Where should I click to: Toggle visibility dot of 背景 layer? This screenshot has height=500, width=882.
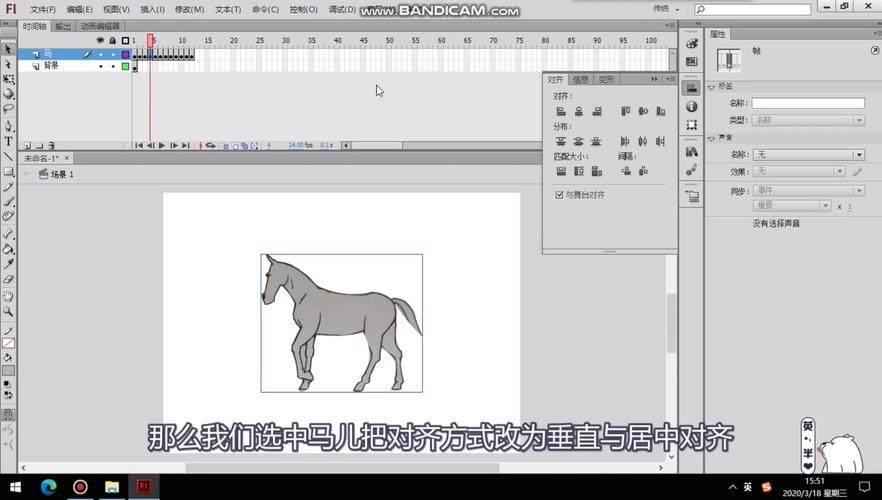[101, 66]
